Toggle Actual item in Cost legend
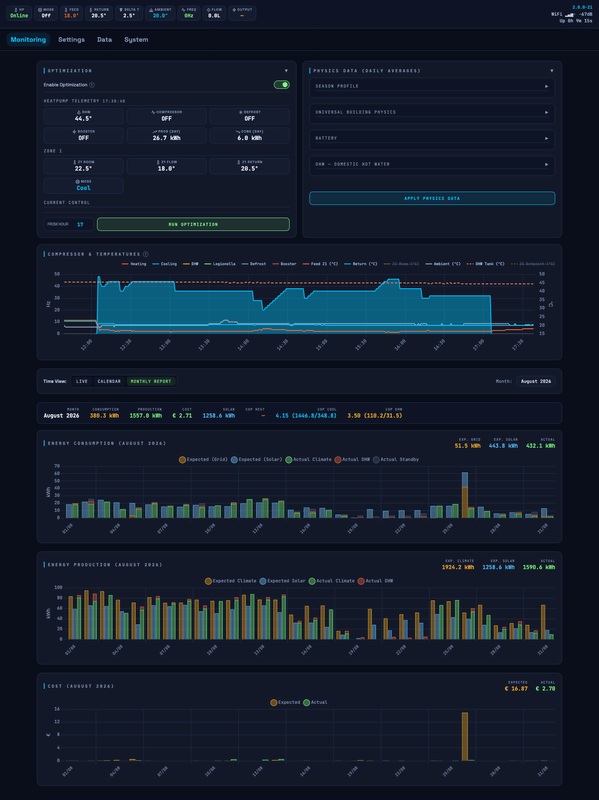This screenshot has width=599, height=800. [315, 703]
